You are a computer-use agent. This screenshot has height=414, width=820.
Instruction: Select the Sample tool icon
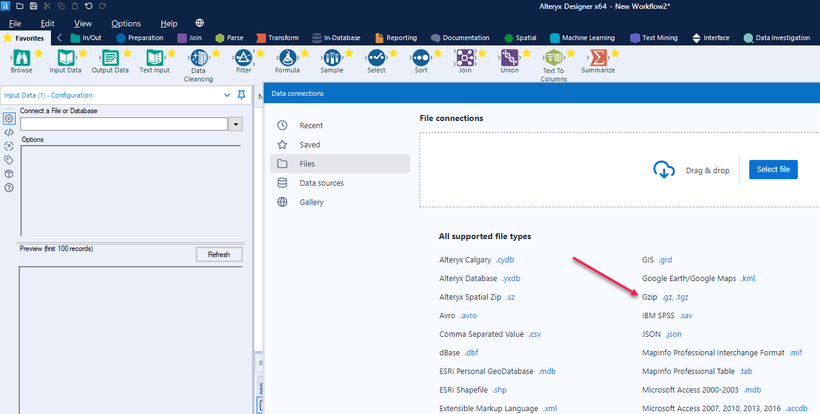click(x=332, y=58)
